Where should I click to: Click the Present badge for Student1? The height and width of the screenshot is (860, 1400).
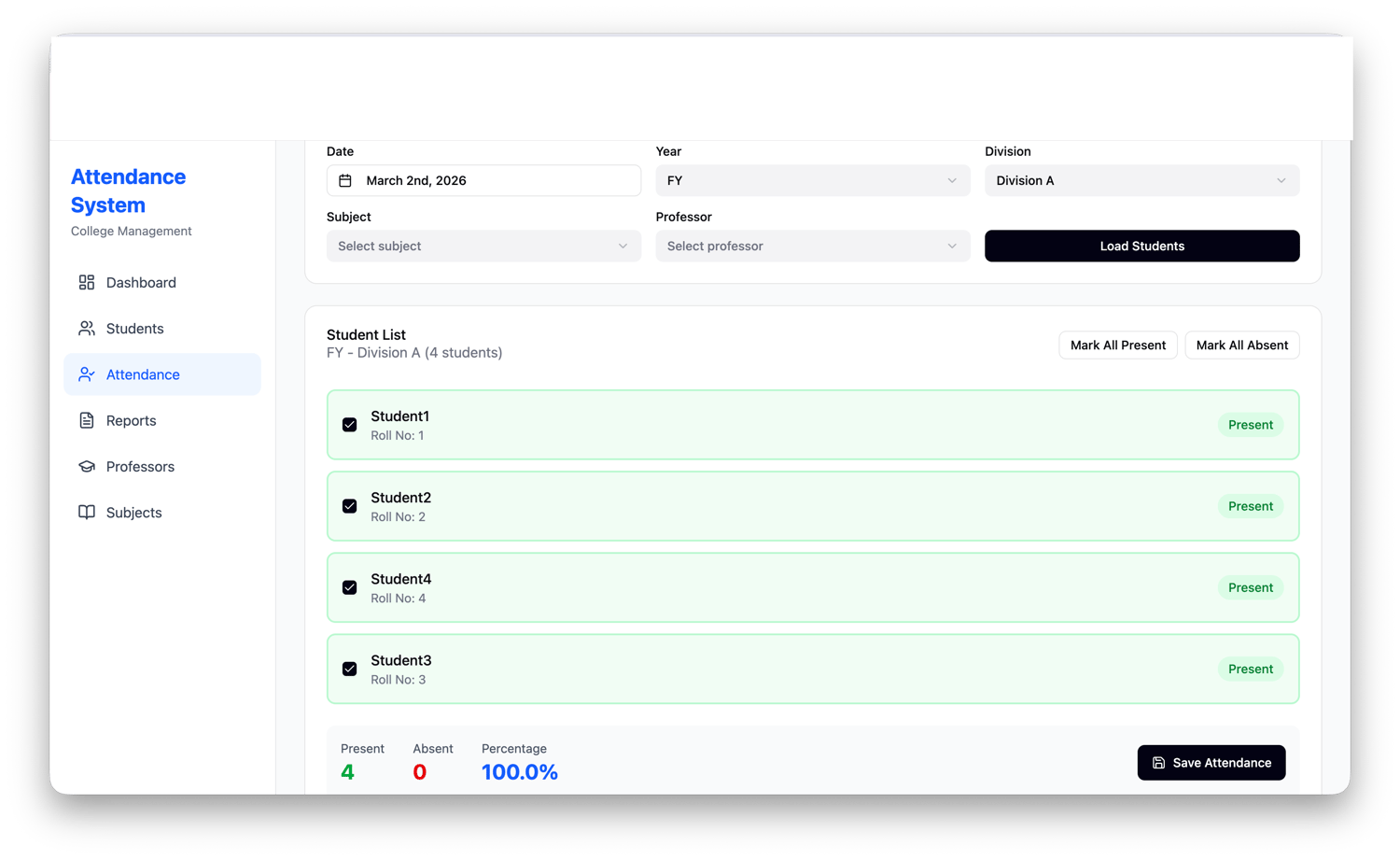coord(1251,425)
